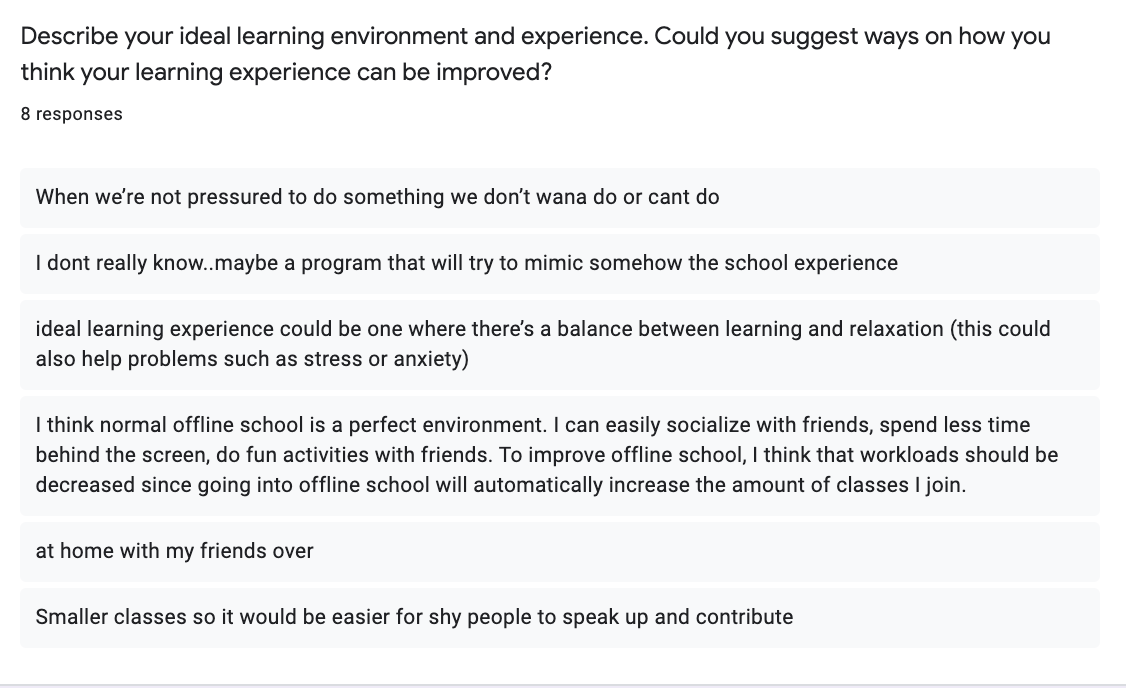
Task: Select the long response about normal offline school
Action: [560, 455]
